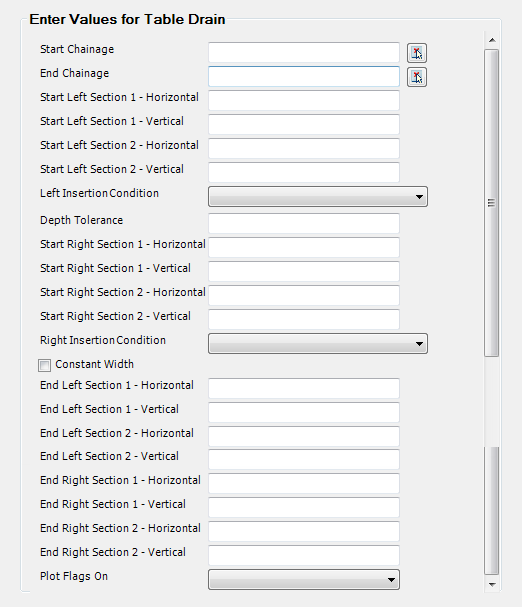Select End Right Section 1 - Horizontal field
Image resolution: width=522 pixels, height=607 pixels.
tap(304, 484)
